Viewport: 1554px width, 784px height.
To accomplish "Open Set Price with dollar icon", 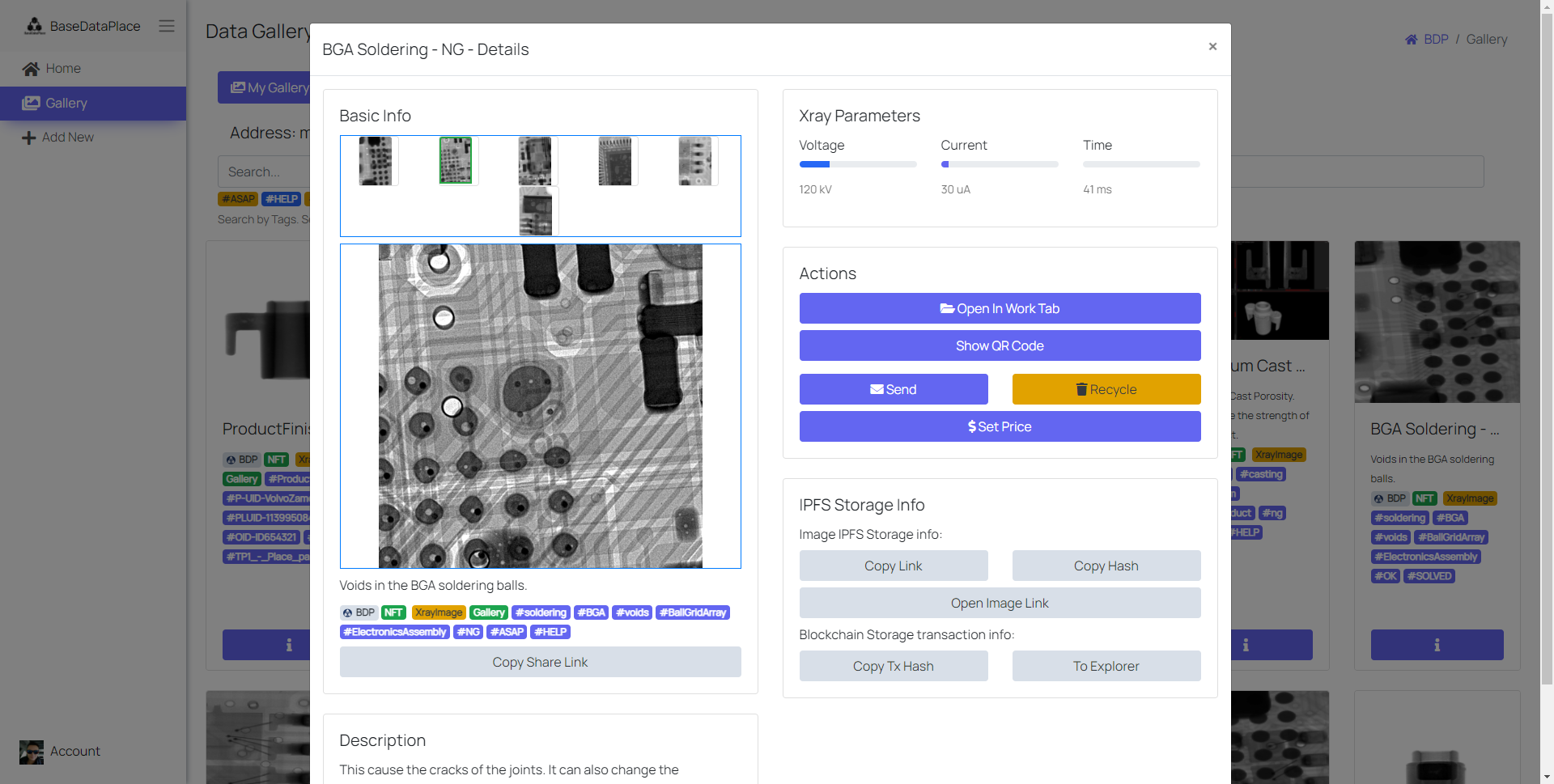I will [1000, 427].
